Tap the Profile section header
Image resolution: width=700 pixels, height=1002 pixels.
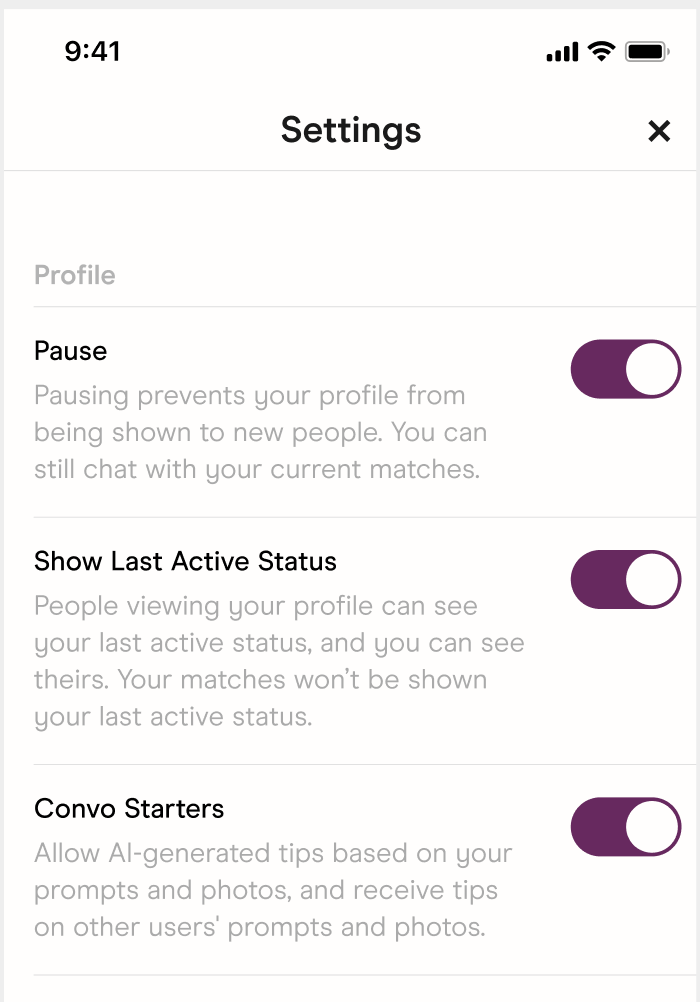pos(75,275)
